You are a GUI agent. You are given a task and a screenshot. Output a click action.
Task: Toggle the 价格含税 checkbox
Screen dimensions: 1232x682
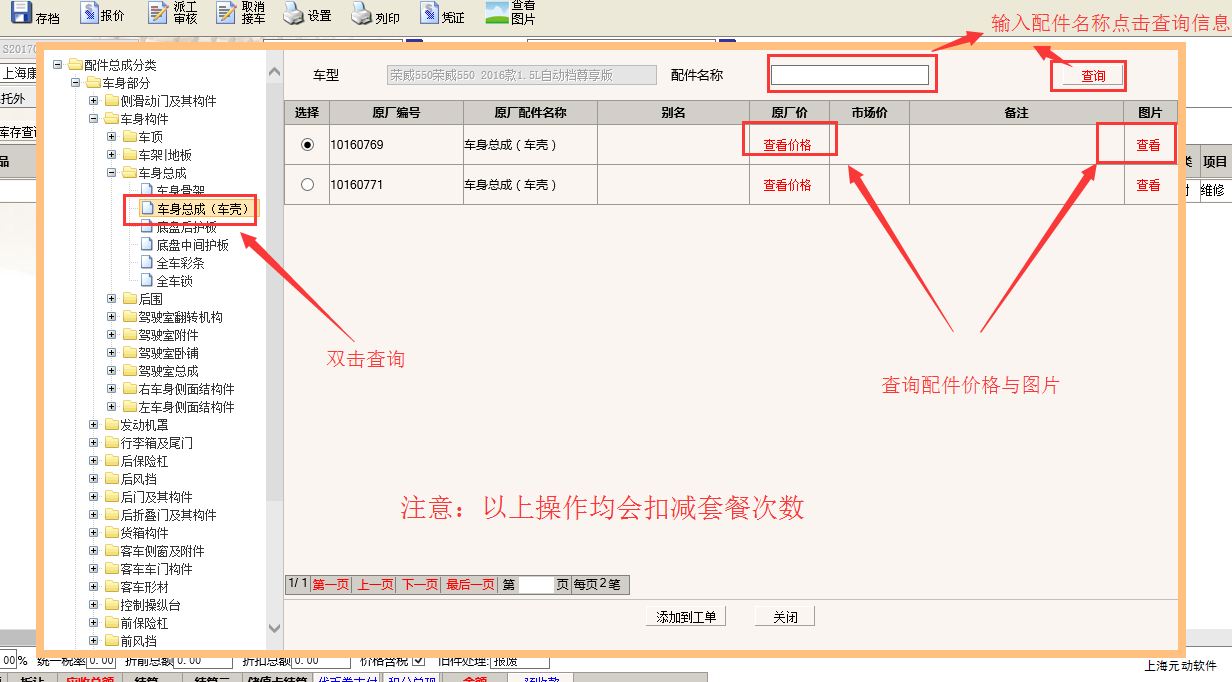419,660
